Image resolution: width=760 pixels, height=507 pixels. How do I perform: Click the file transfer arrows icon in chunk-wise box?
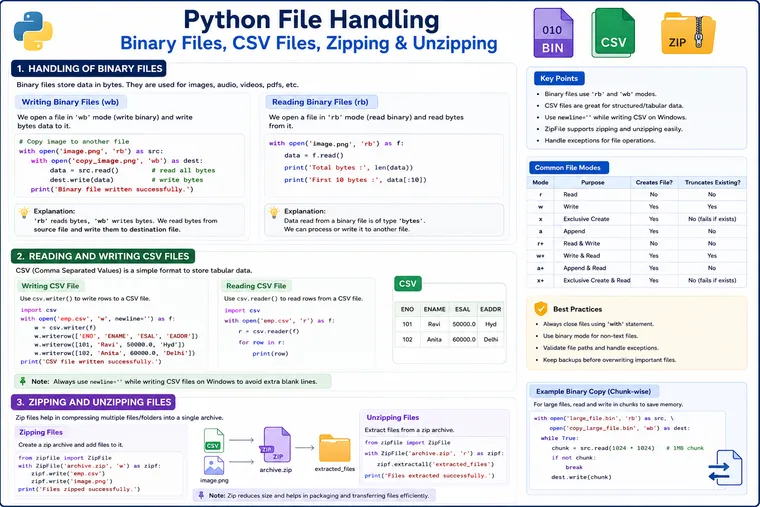725,468
